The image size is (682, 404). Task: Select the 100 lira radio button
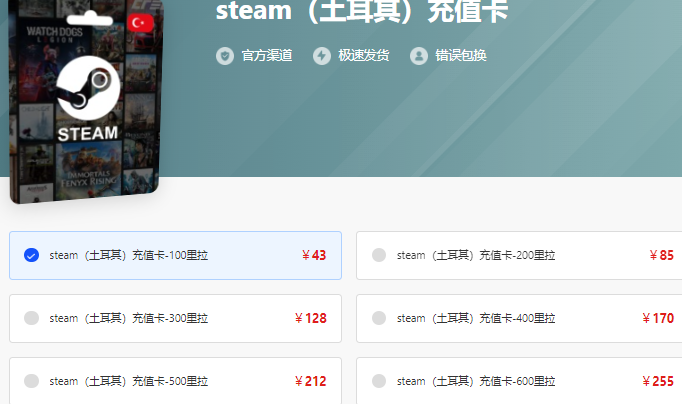pyautogui.click(x=31, y=255)
